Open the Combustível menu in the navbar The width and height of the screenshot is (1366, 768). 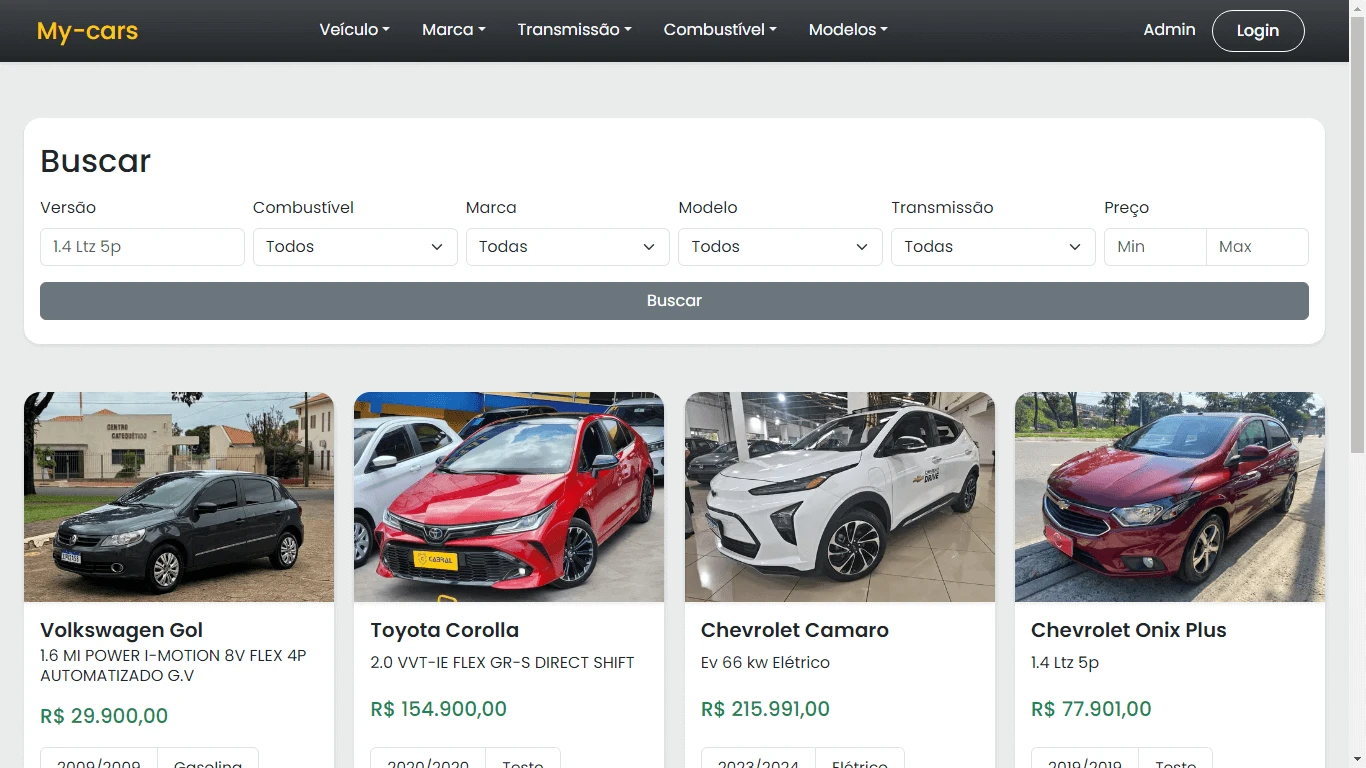coord(719,29)
